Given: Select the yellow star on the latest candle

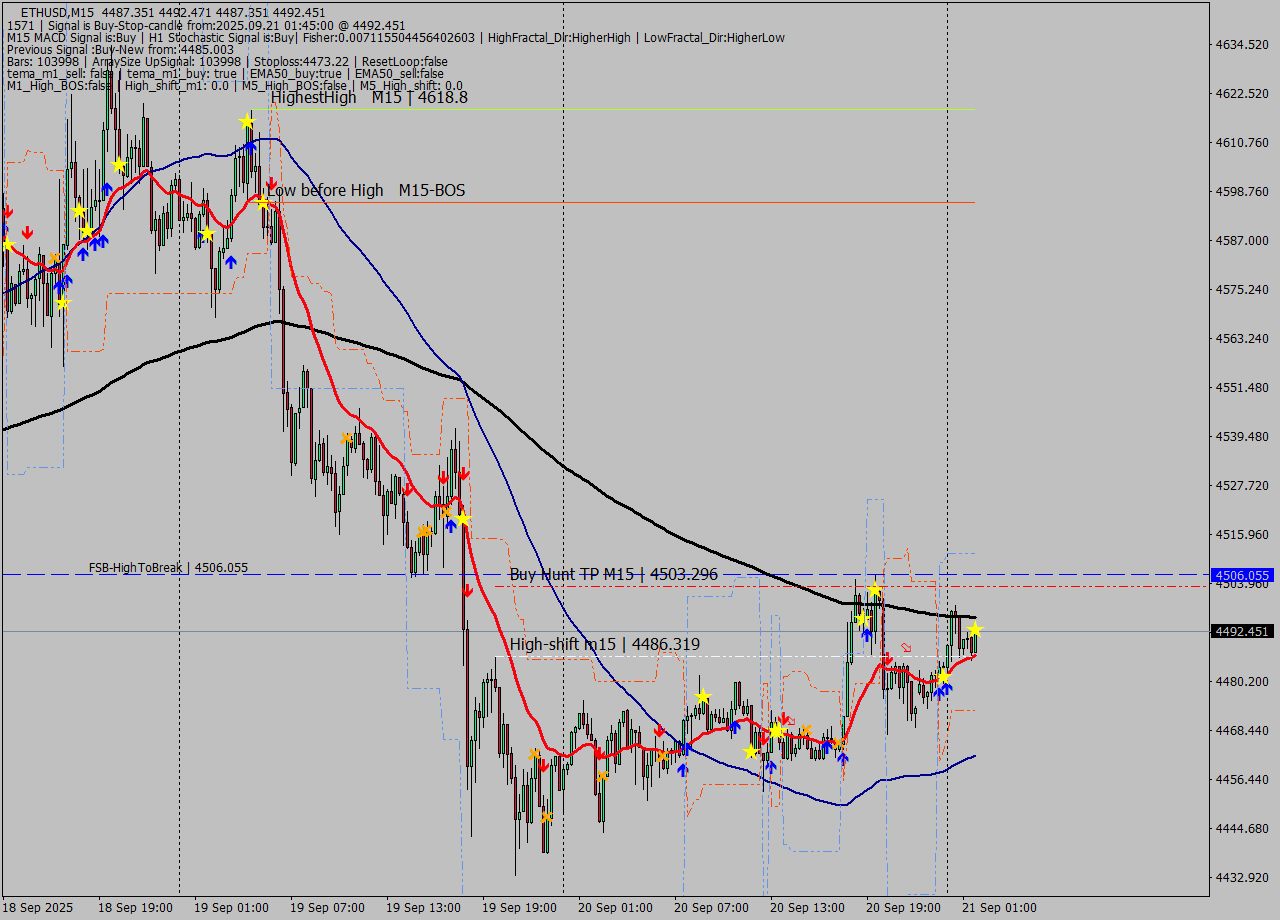Looking at the screenshot, I should (976, 630).
